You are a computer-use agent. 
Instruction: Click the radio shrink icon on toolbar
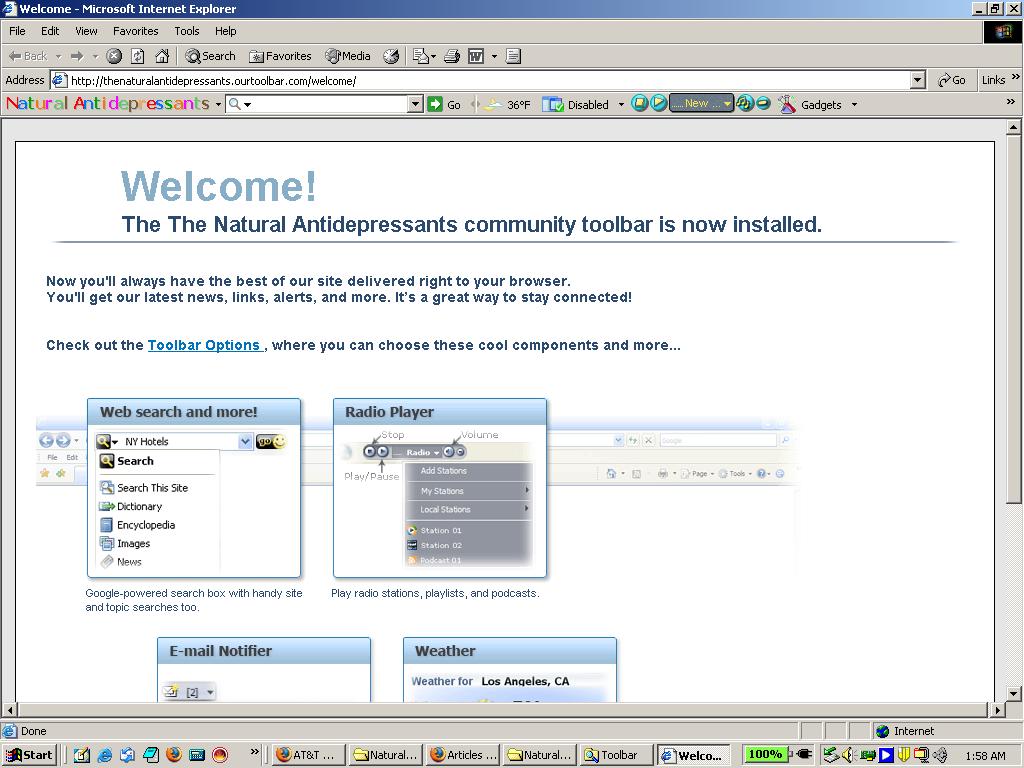point(763,104)
